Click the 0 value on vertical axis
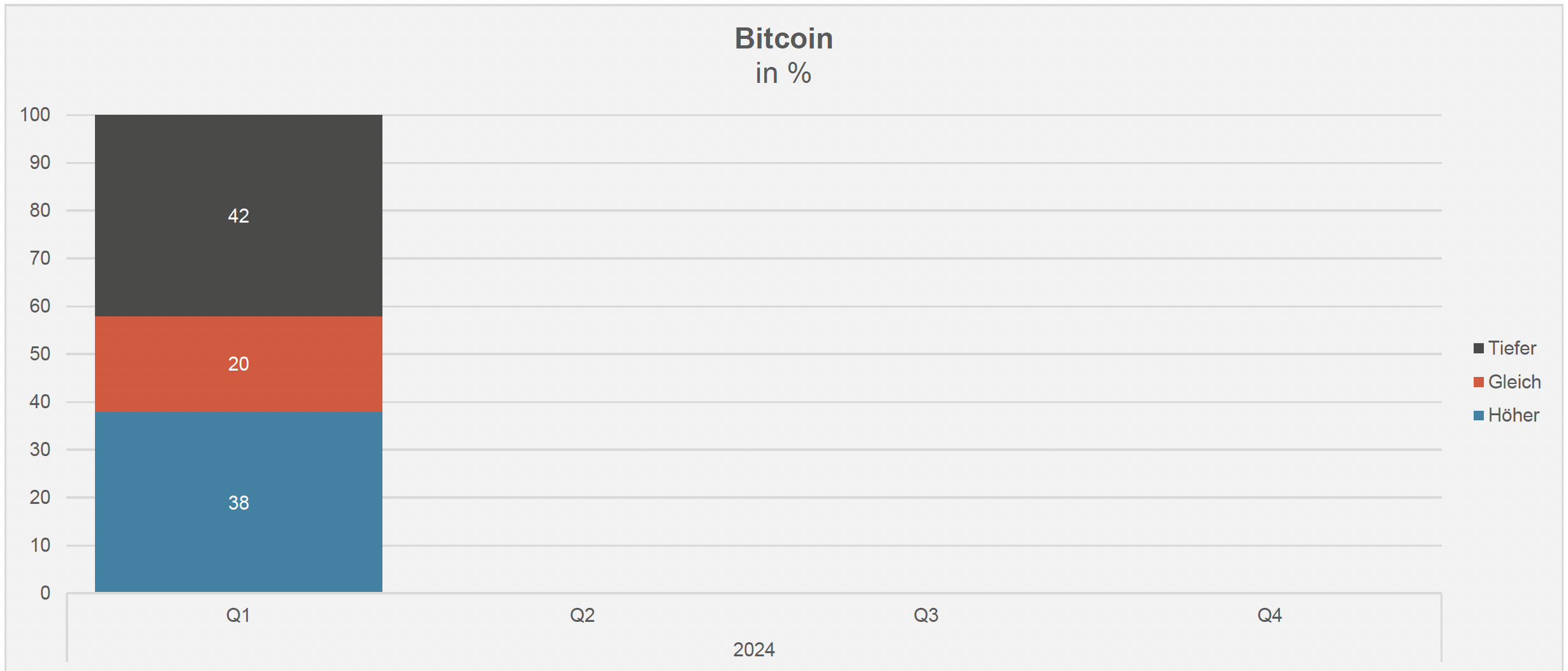The height and width of the screenshot is (671, 1568). [x=45, y=593]
